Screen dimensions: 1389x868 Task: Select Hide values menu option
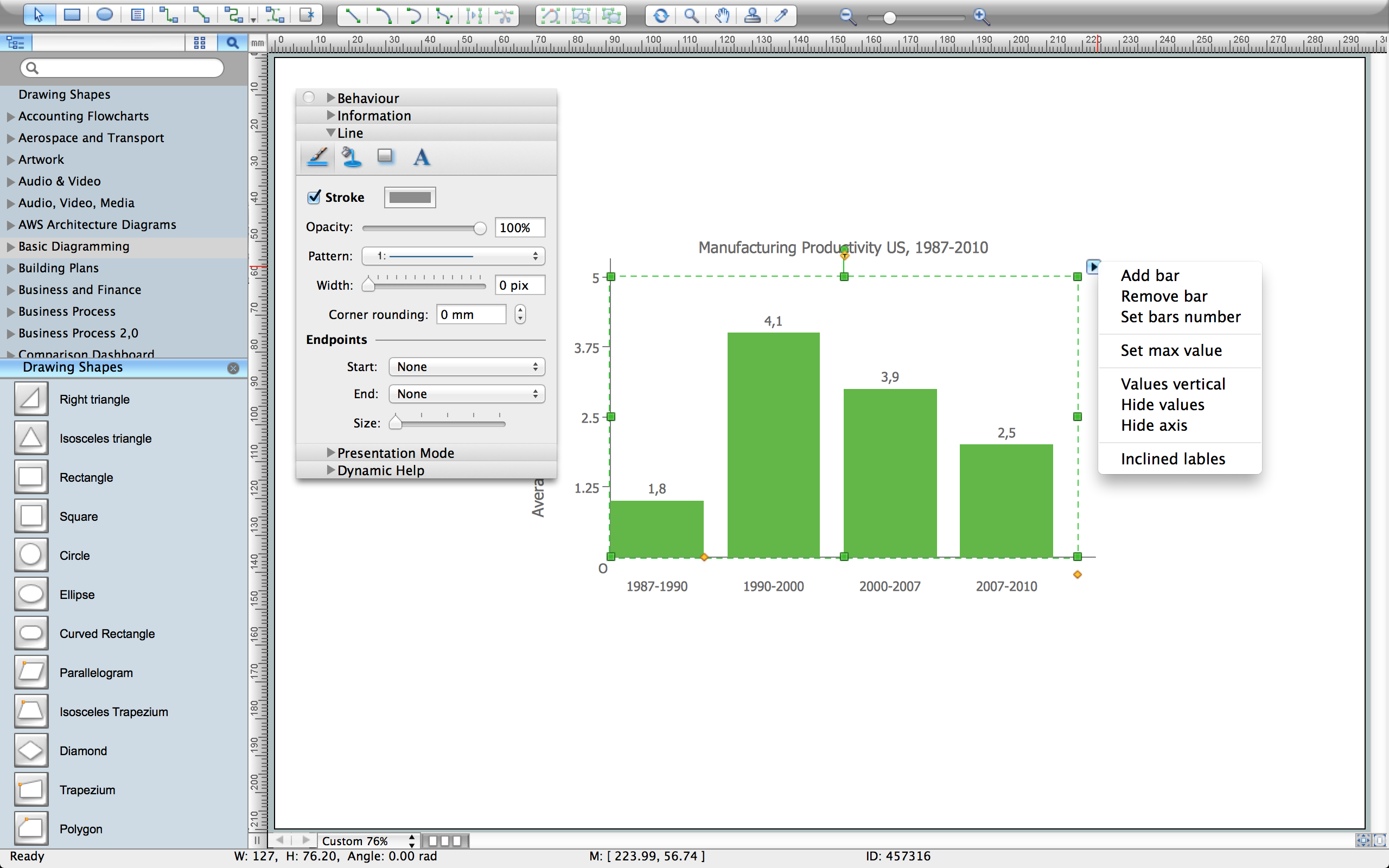pyautogui.click(x=1162, y=404)
